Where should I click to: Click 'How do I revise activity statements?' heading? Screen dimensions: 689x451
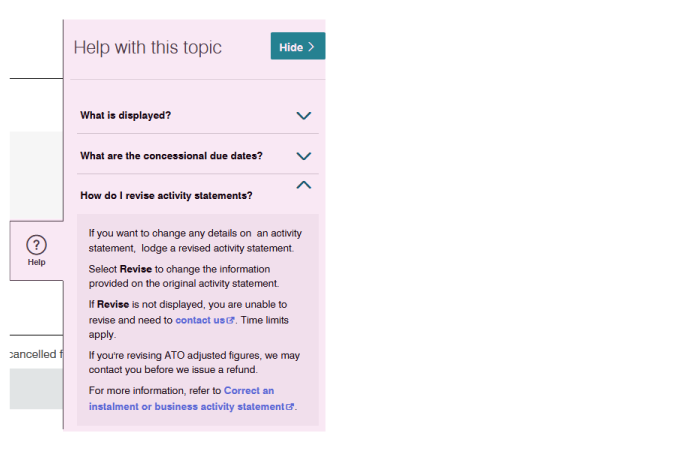tap(166, 195)
